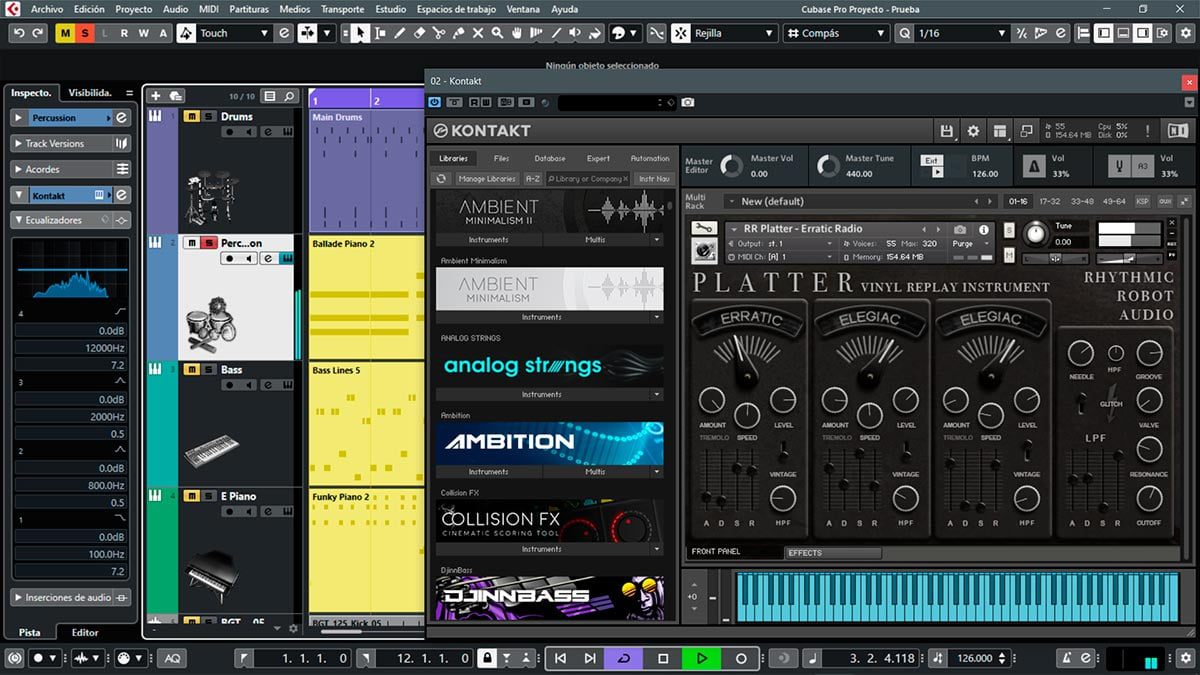Screen dimensions: 1200x675
Task: Click the Manage Libraries button
Action: click(x=487, y=179)
